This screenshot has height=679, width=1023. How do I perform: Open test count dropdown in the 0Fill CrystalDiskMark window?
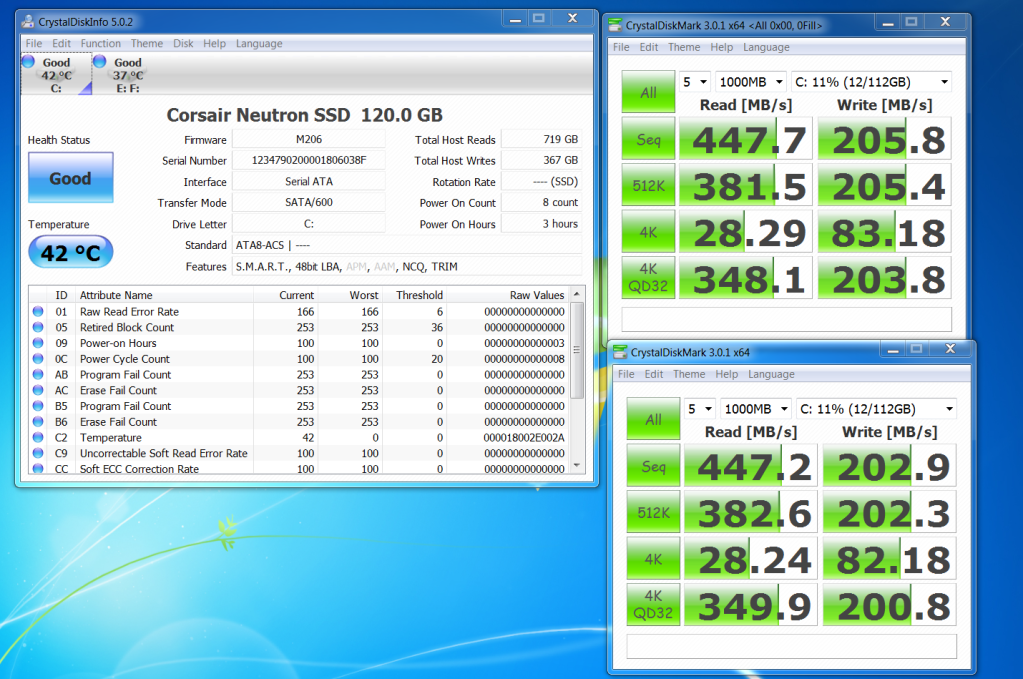point(695,82)
